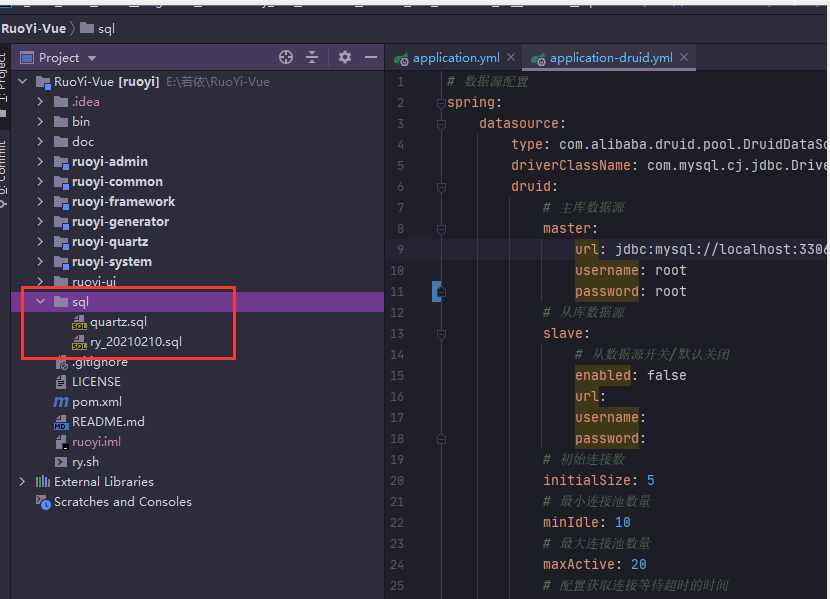Collapse the RuoYi-Vue root project node
Screen dimensions: 830x599
pos(23,81)
